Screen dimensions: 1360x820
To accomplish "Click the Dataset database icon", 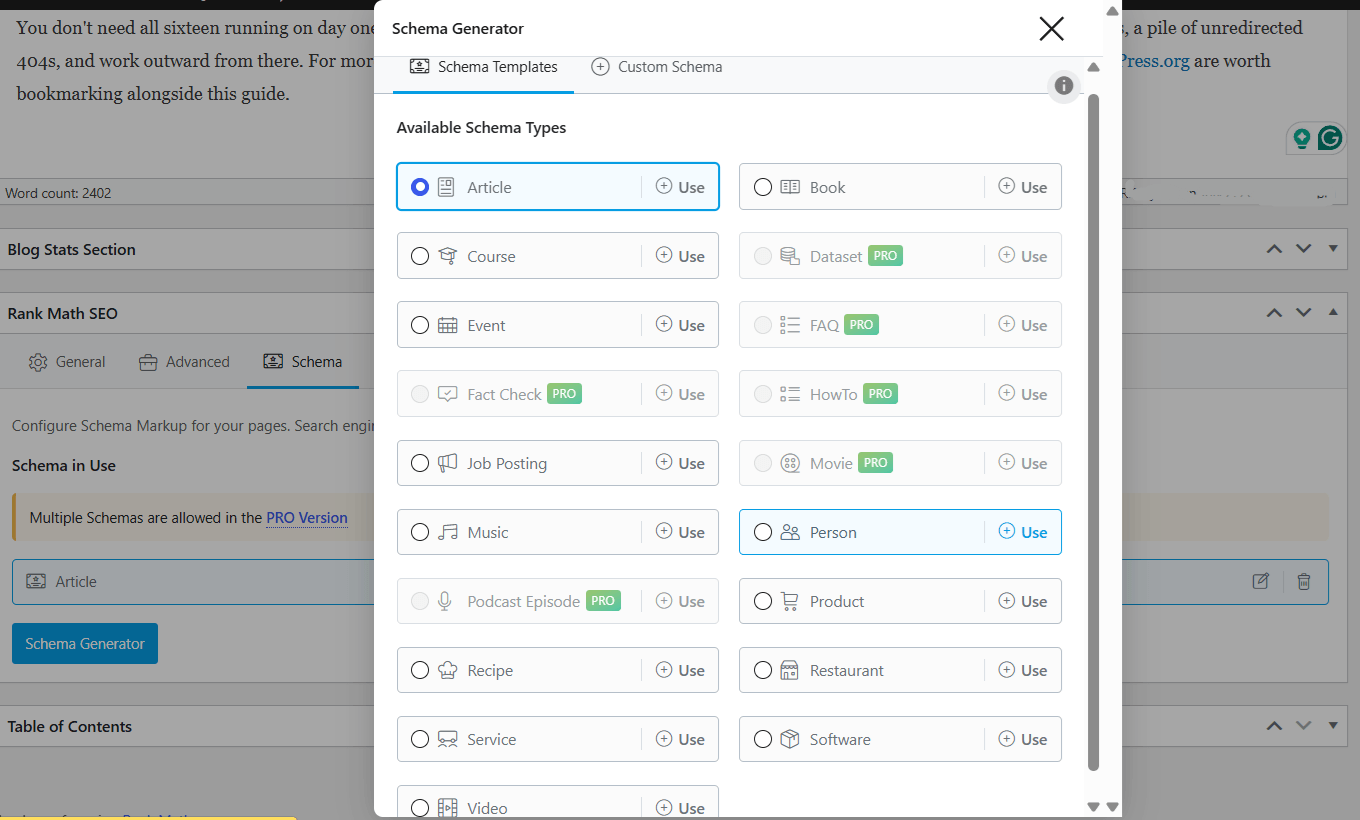I will [790, 256].
